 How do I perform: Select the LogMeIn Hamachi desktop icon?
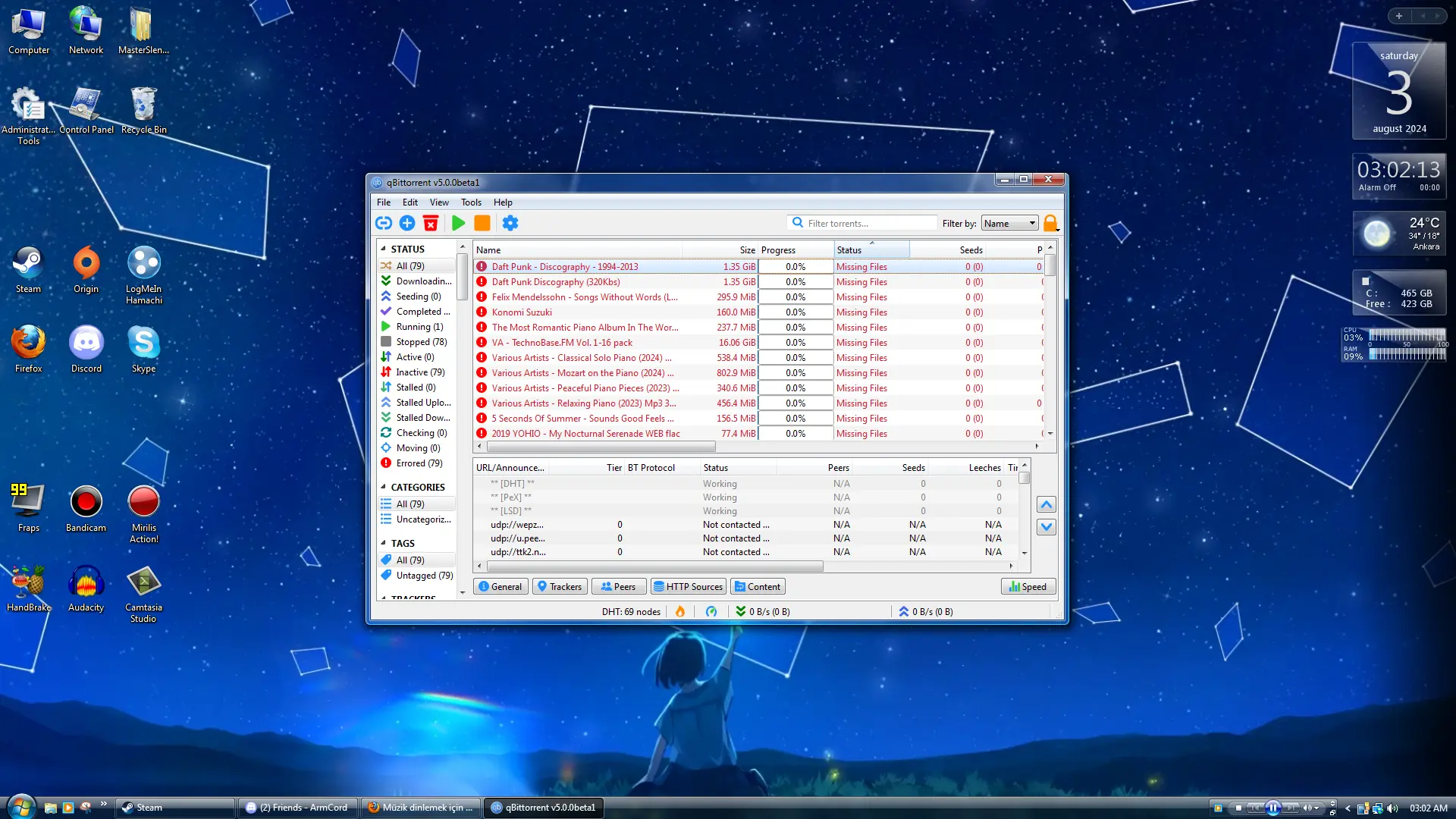(x=143, y=275)
